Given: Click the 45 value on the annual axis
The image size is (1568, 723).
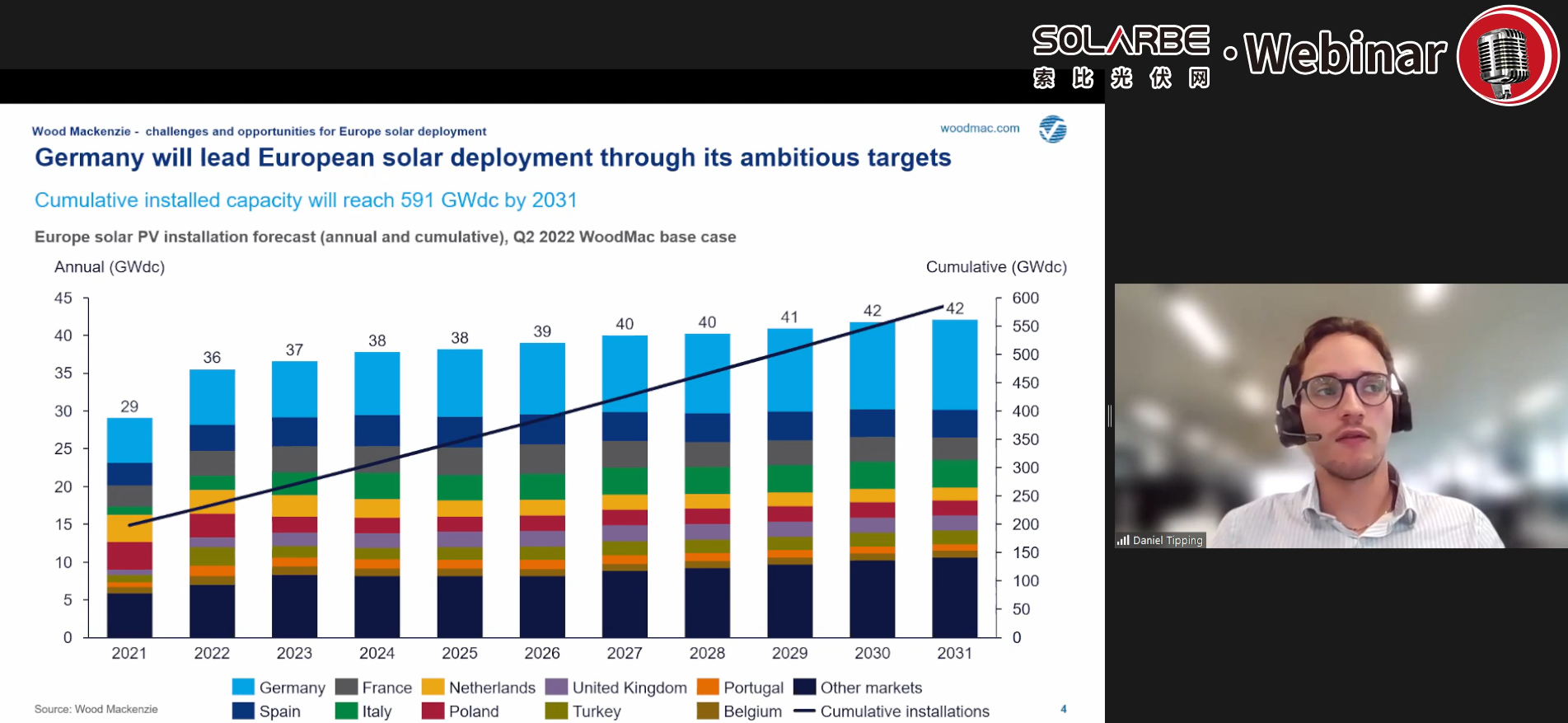Looking at the screenshot, I should tap(63, 298).
